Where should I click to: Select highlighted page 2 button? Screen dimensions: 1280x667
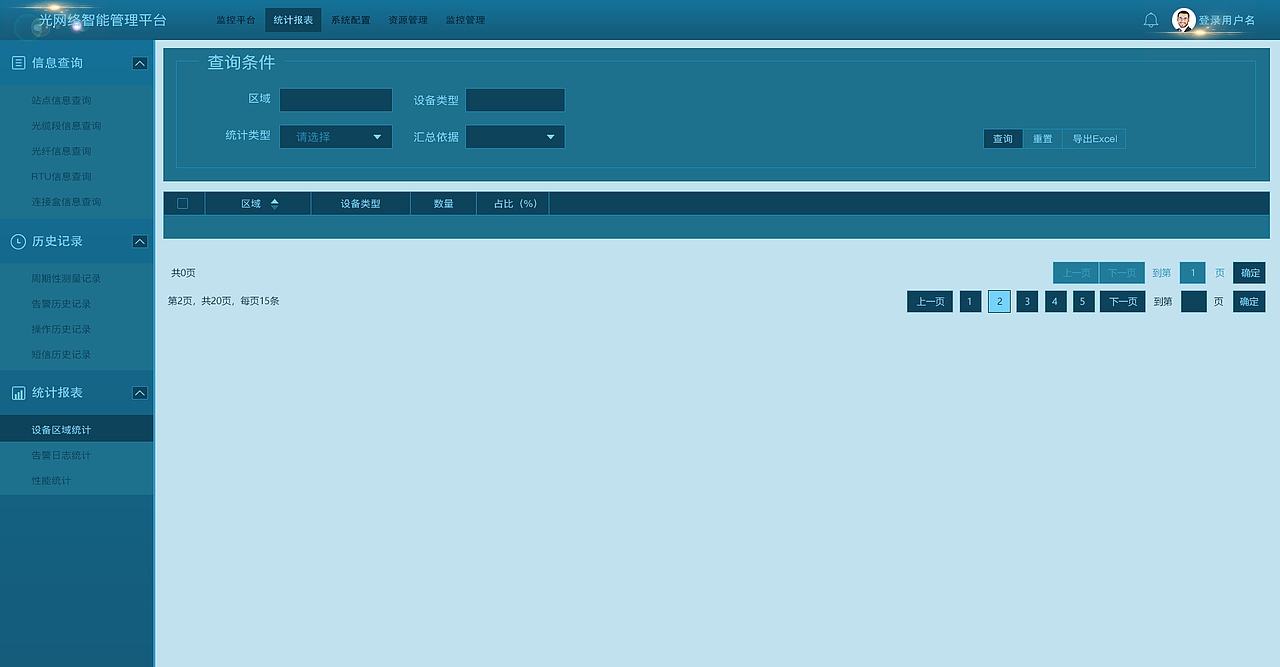999,302
